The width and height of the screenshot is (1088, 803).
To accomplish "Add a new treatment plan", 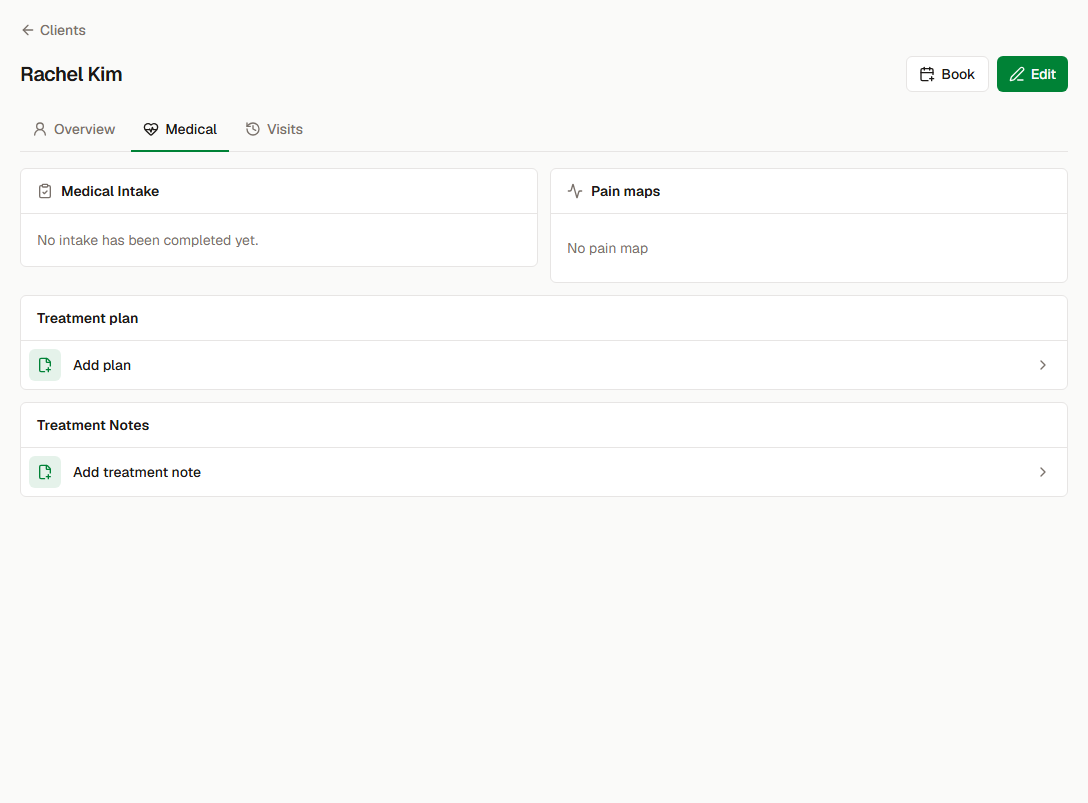I will click(x=544, y=365).
